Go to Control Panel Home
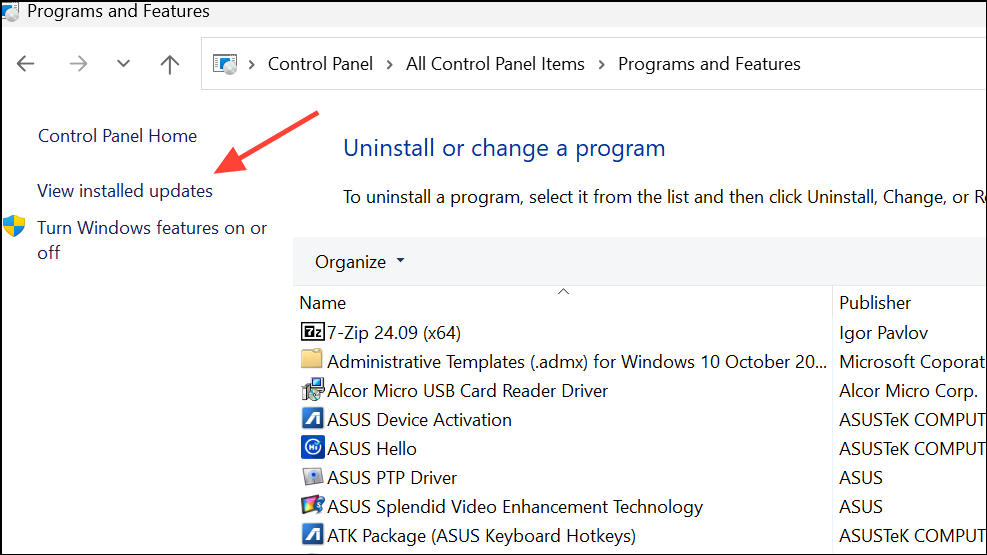The height and width of the screenshot is (555, 987). pos(117,136)
